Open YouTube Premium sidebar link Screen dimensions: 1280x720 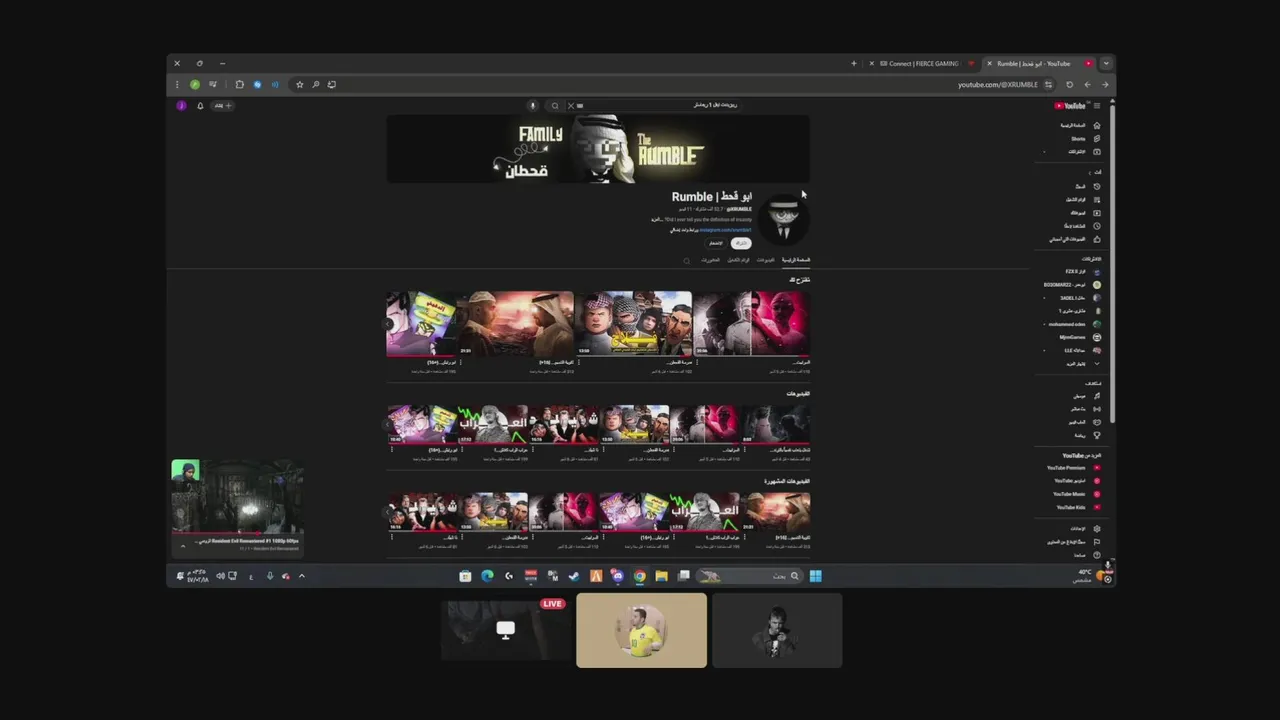(1075, 467)
